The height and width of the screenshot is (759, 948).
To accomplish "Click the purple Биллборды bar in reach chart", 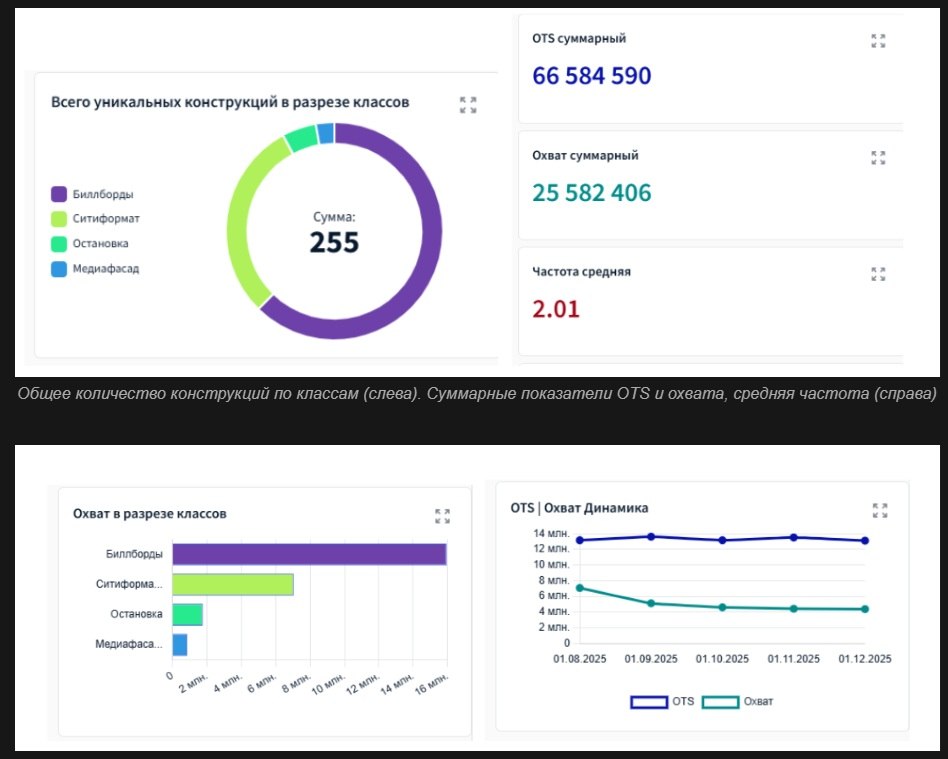I will (310, 555).
